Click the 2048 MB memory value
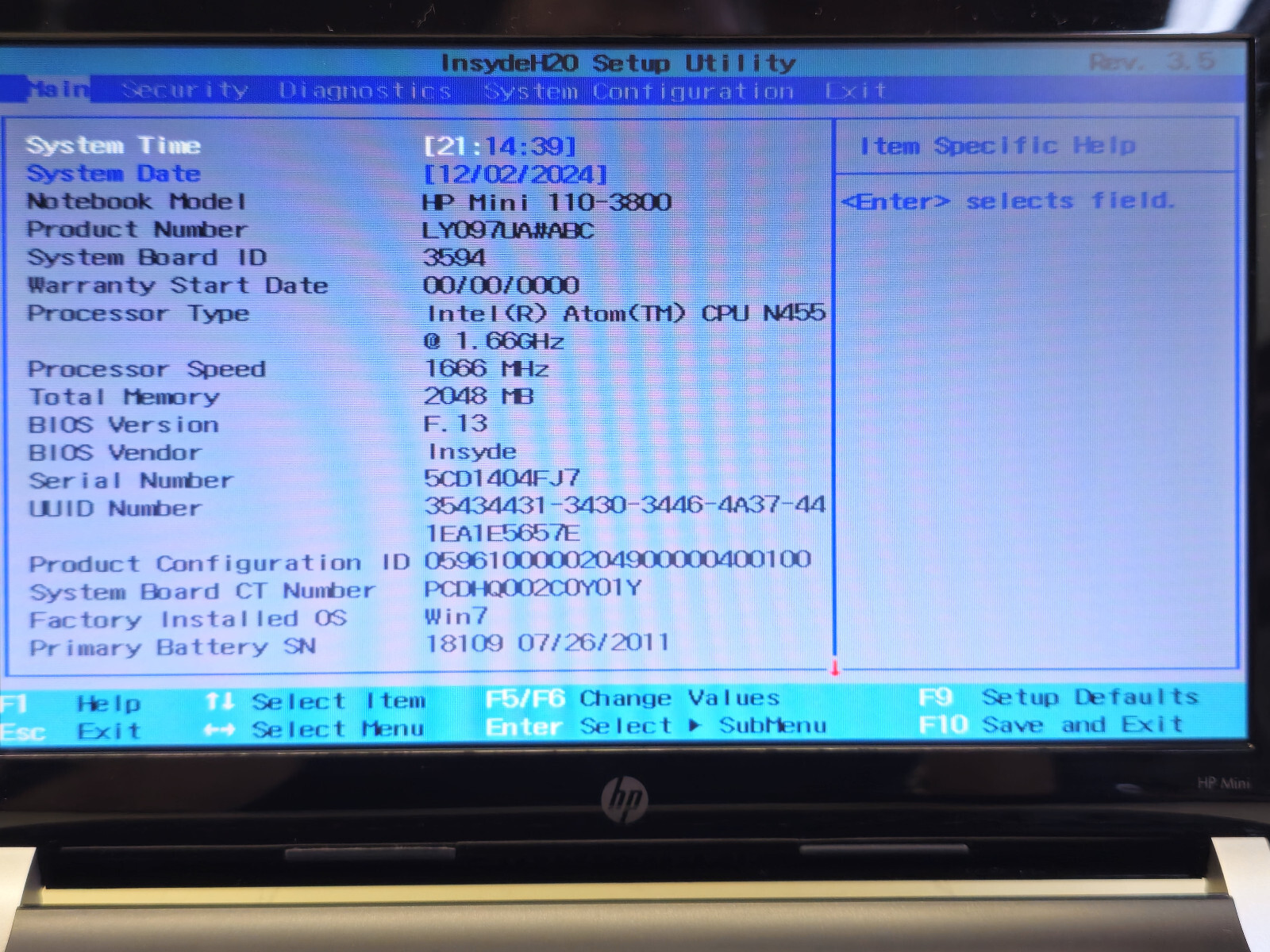This screenshot has width=1270, height=952. tap(479, 396)
